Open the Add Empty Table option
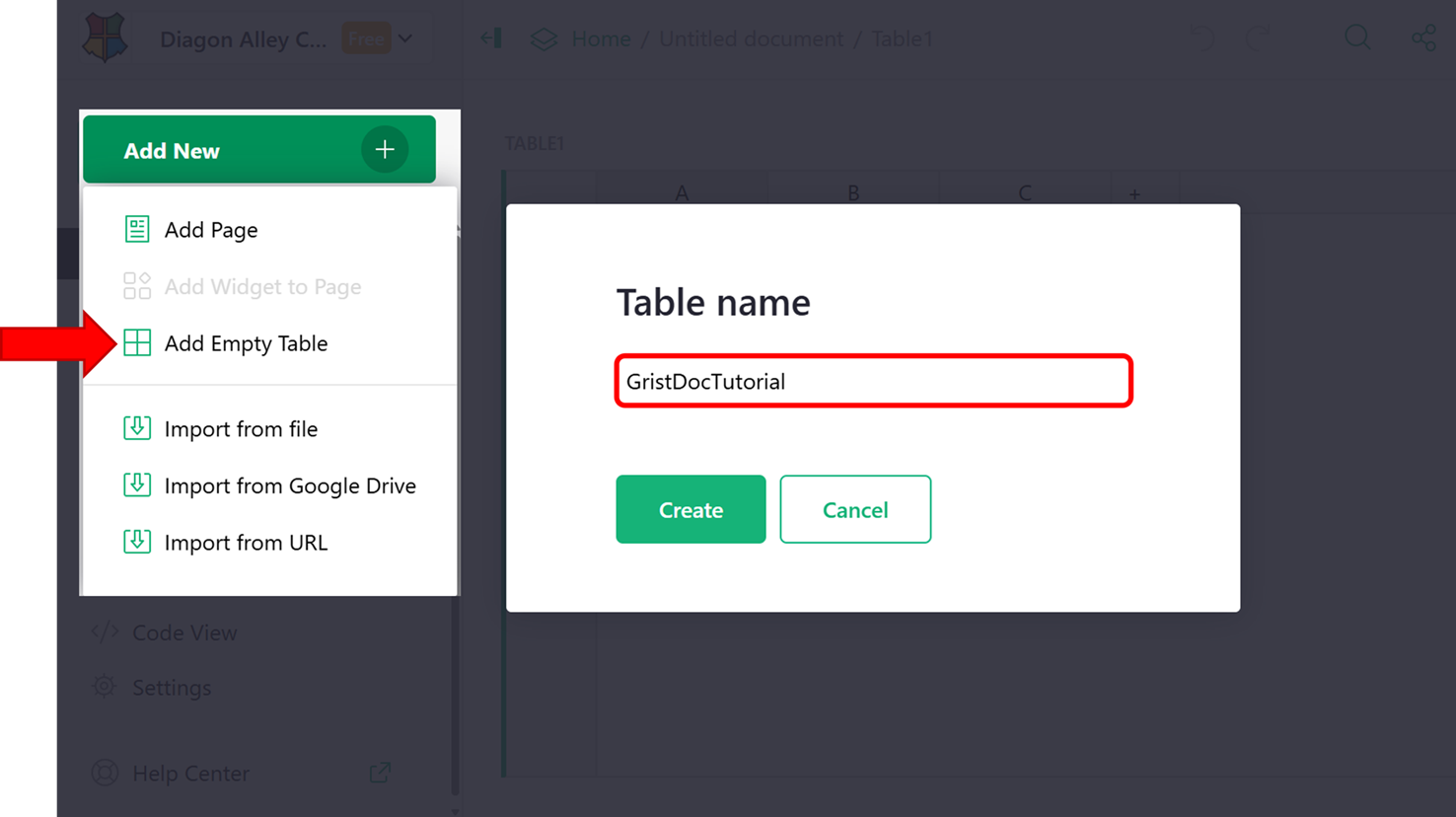 coord(246,343)
